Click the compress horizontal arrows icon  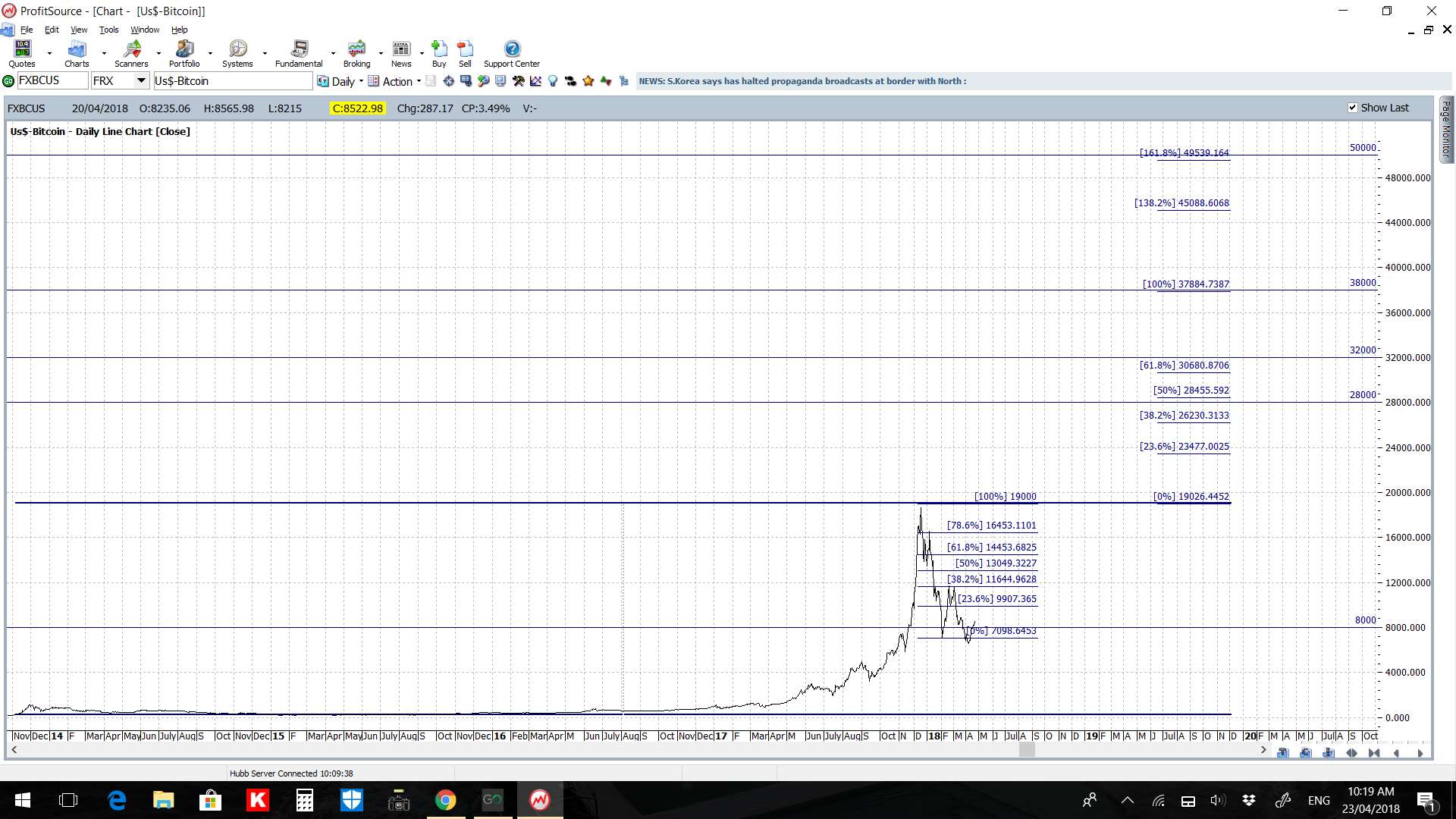tap(1373, 753)
